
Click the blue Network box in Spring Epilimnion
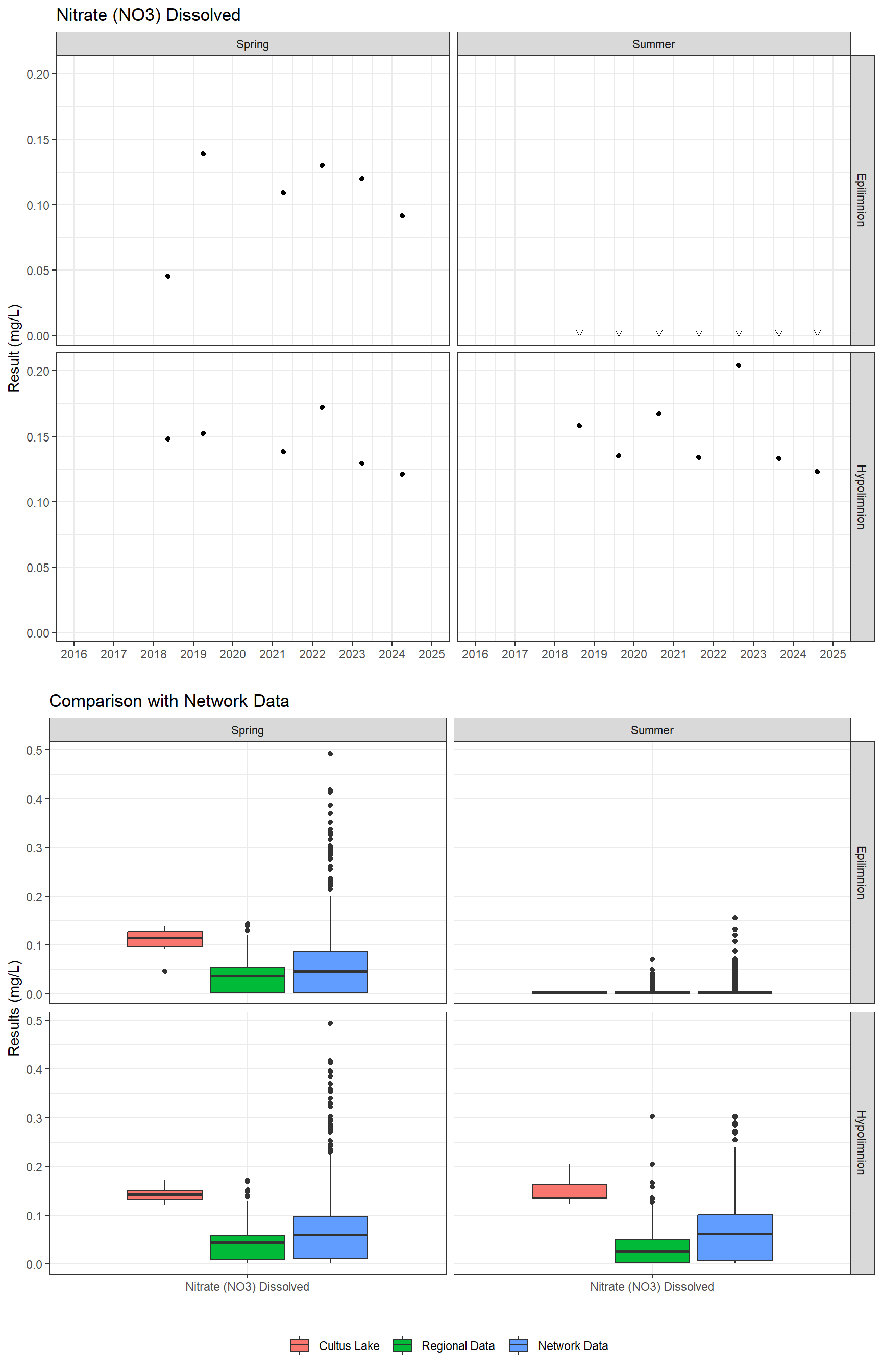click(x=330, y=972)
